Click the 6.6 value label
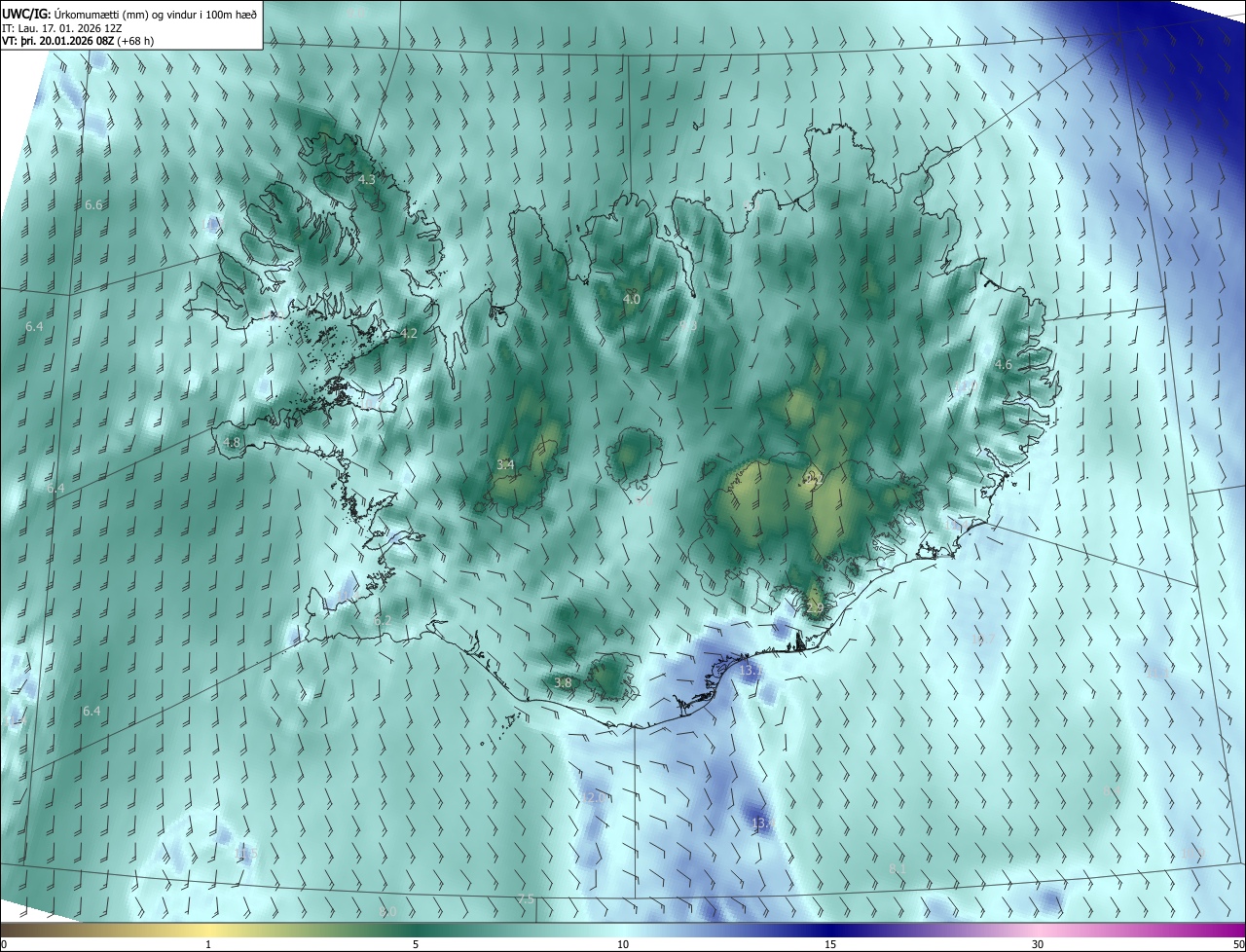The height and width of the screenshot is (952, 1246). (x=93, y=205)
